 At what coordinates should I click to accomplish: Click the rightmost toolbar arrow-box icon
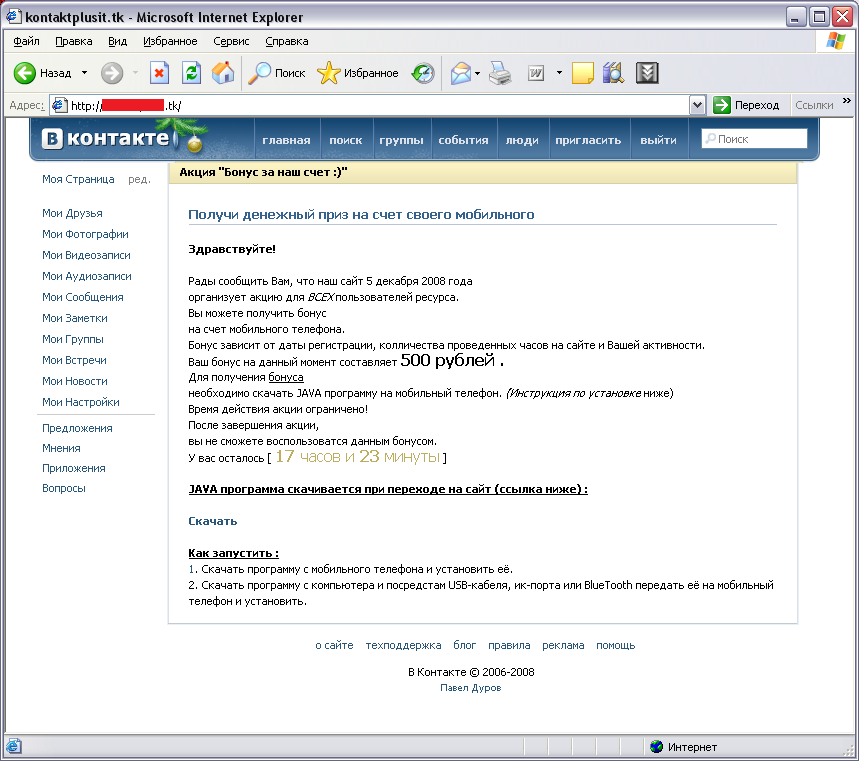647,73
